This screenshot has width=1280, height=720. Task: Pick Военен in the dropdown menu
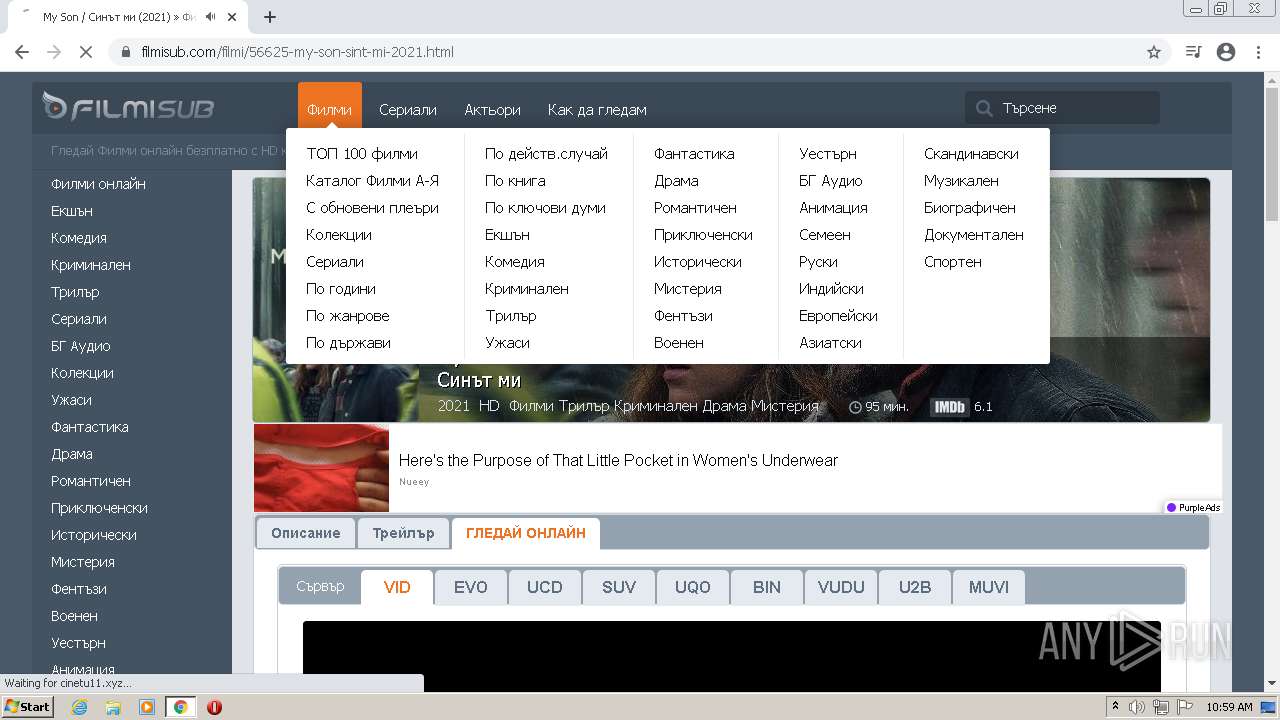679,343
